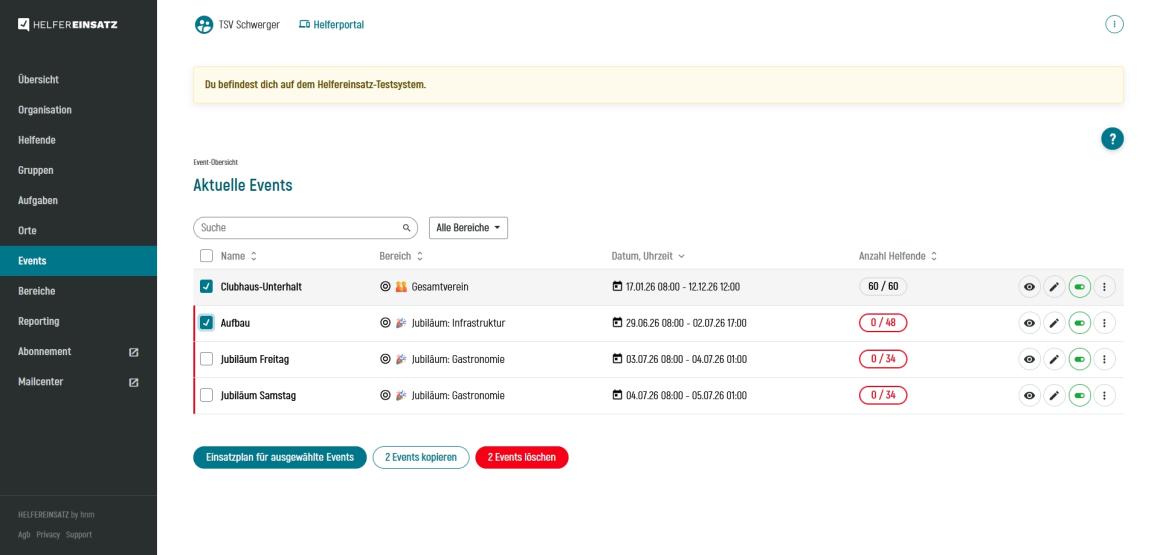The height and width of the screenshot is (555, 1160).
Task: Click the red 2 Events löschen button
Action: [x=522, y=457]
